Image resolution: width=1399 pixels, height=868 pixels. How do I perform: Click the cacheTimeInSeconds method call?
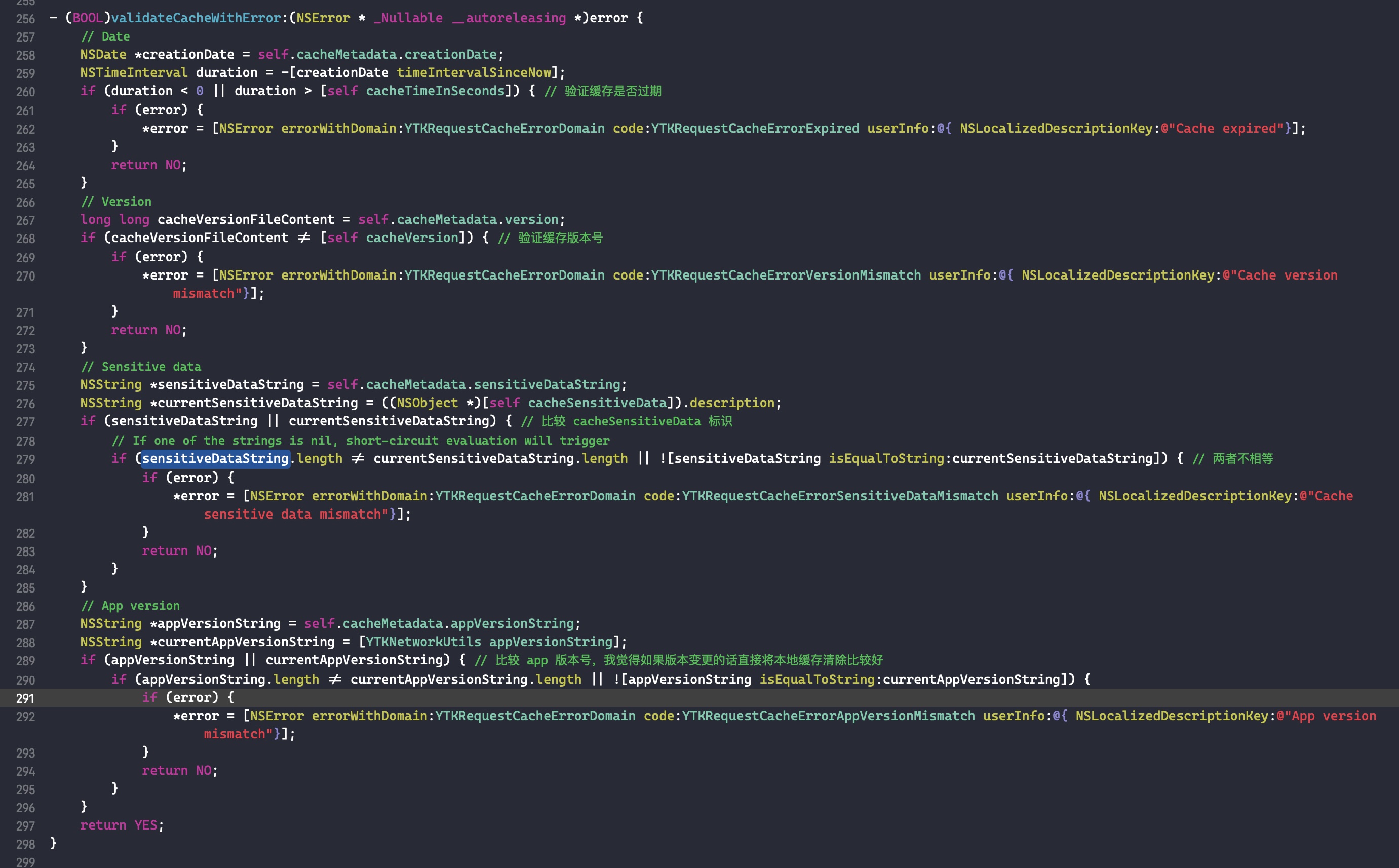pos(435,91)
